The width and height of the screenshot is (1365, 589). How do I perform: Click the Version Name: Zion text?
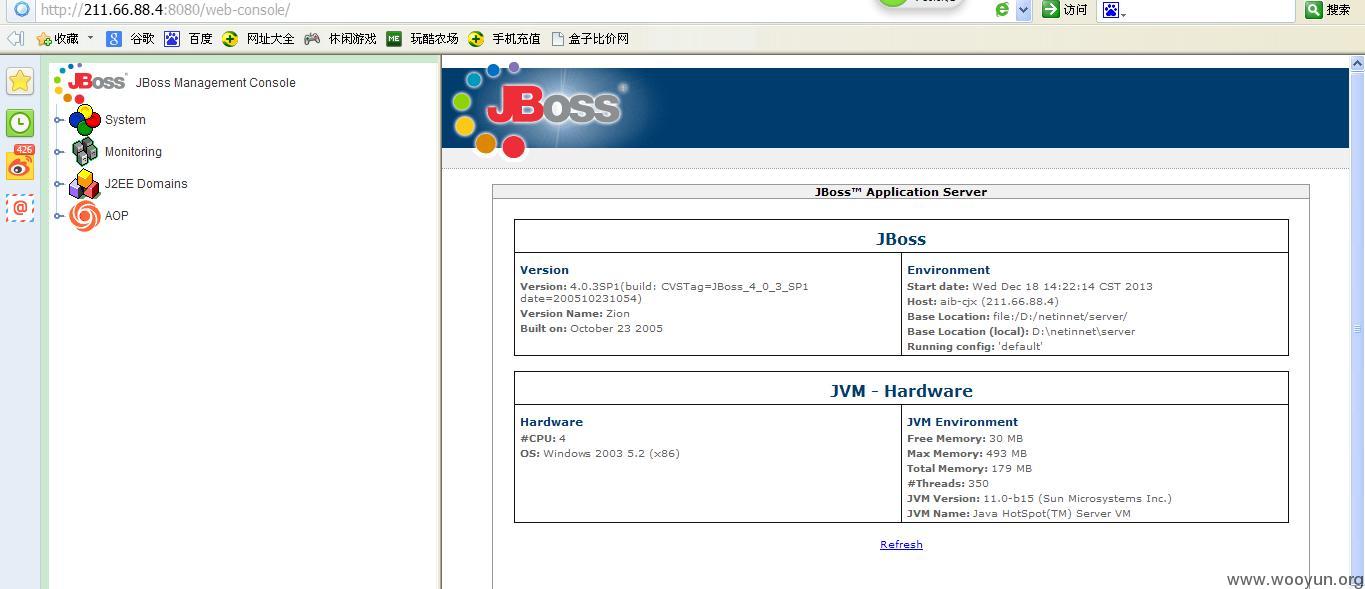(x=575, y=313)
